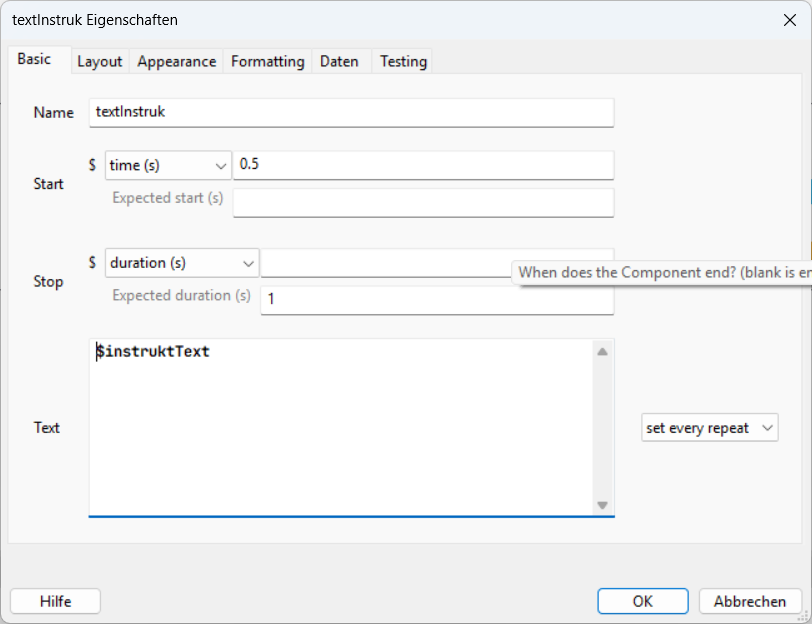Click the text box scroll down arrow
Viewport: 812px width, 624px height.
point(602,505)
